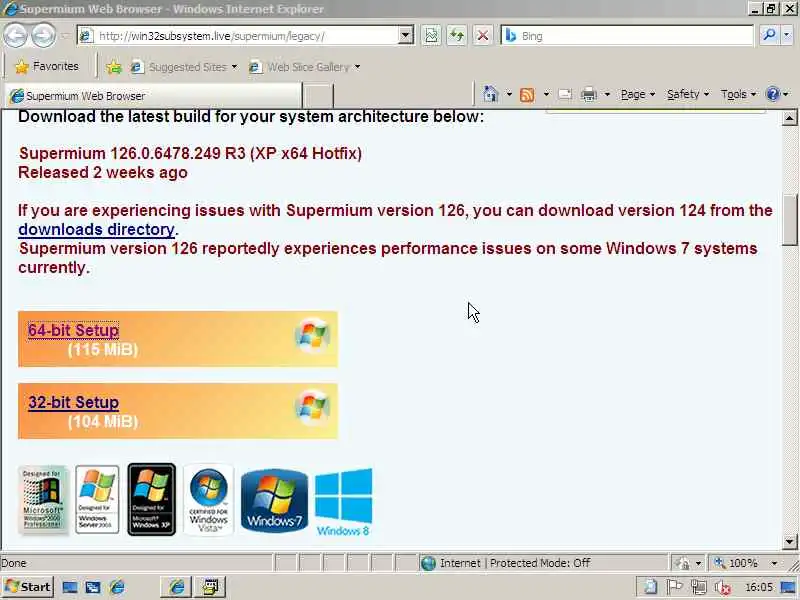Screen dimensions: 800x600
Task: Open the Web Slice Gallery dropdown
Action: (x=357, y=67)
